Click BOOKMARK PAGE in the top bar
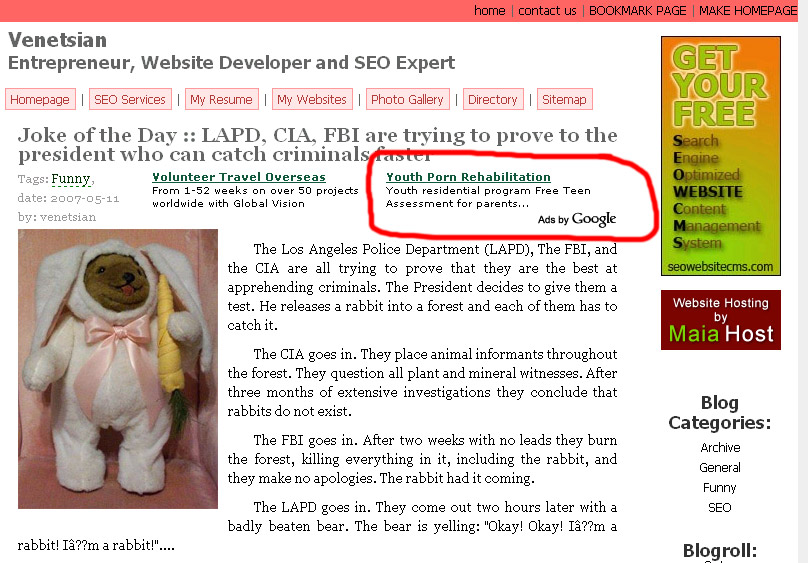Image resolution: width=808 pixels, height=563 pixels. 637,11
